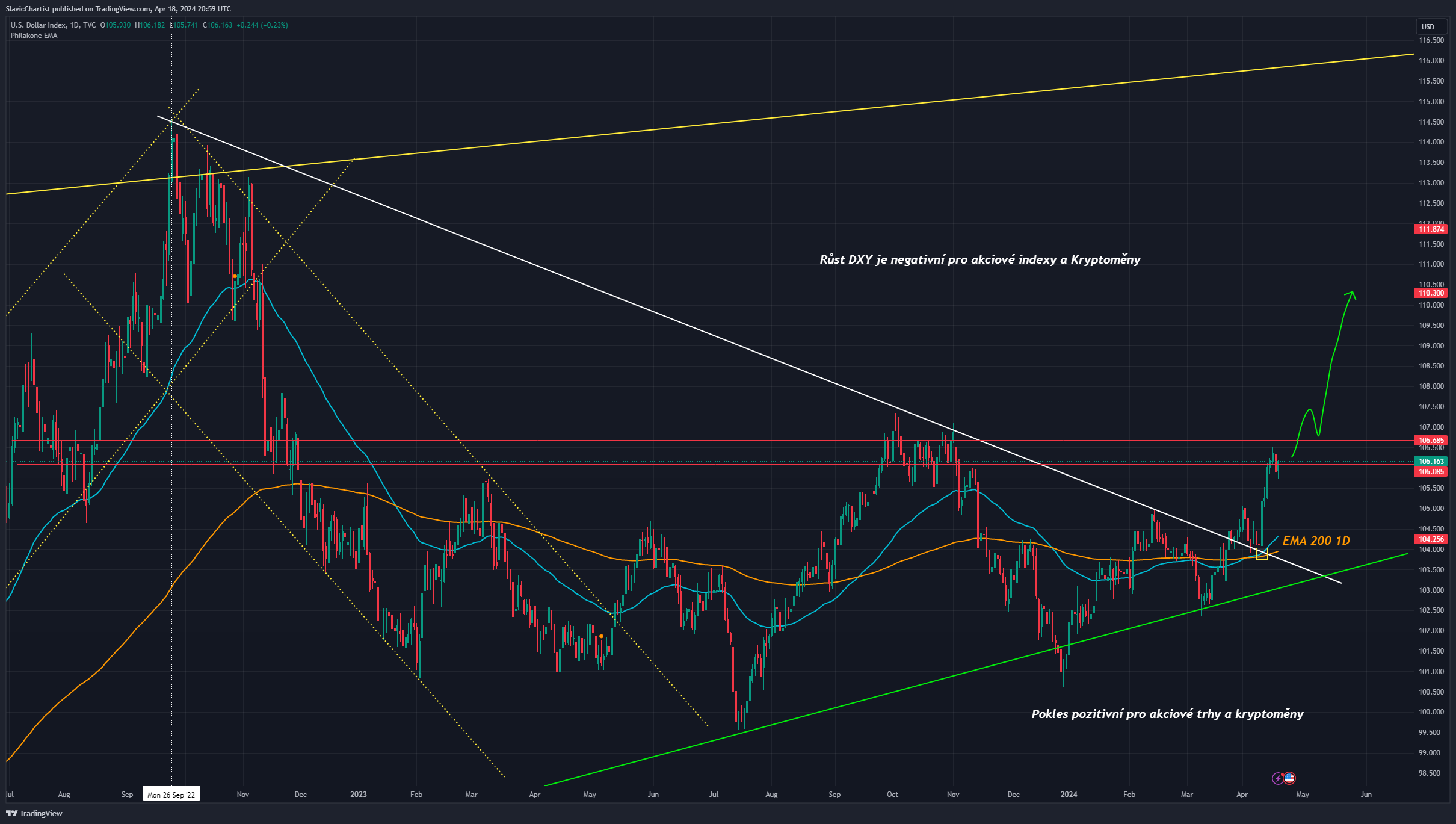1456x824 pixels.
Task: Click the Philakone EMA indicator legend
Action: click(x=34, y=36)
